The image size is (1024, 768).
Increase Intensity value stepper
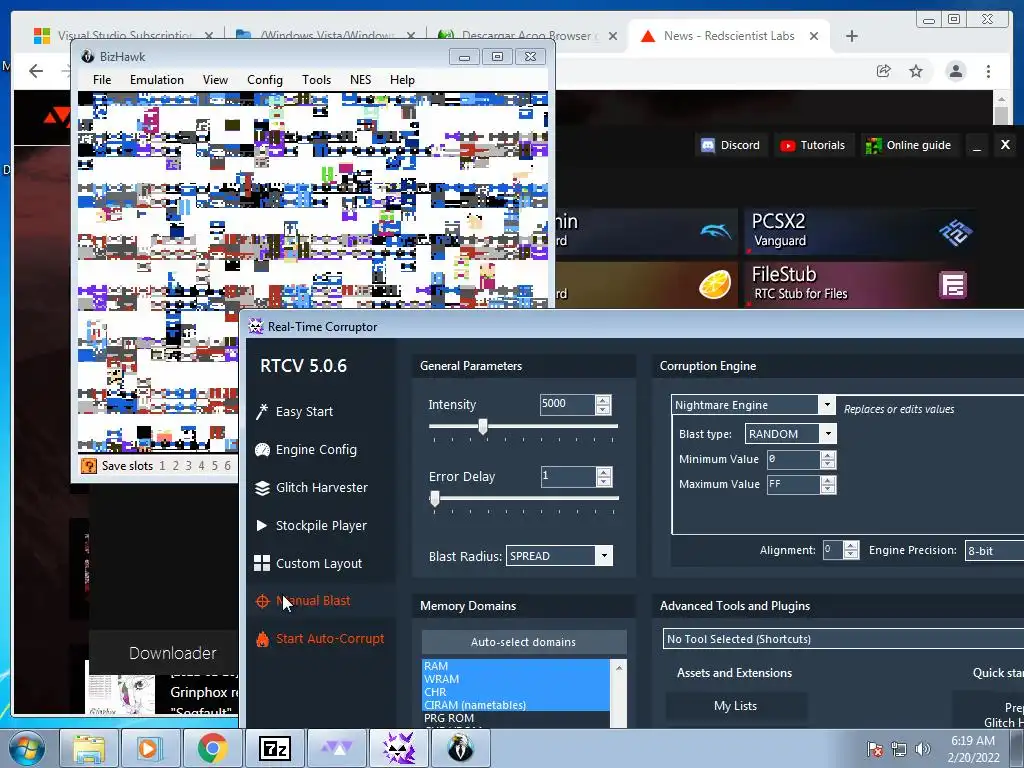[x=603, y=400]
